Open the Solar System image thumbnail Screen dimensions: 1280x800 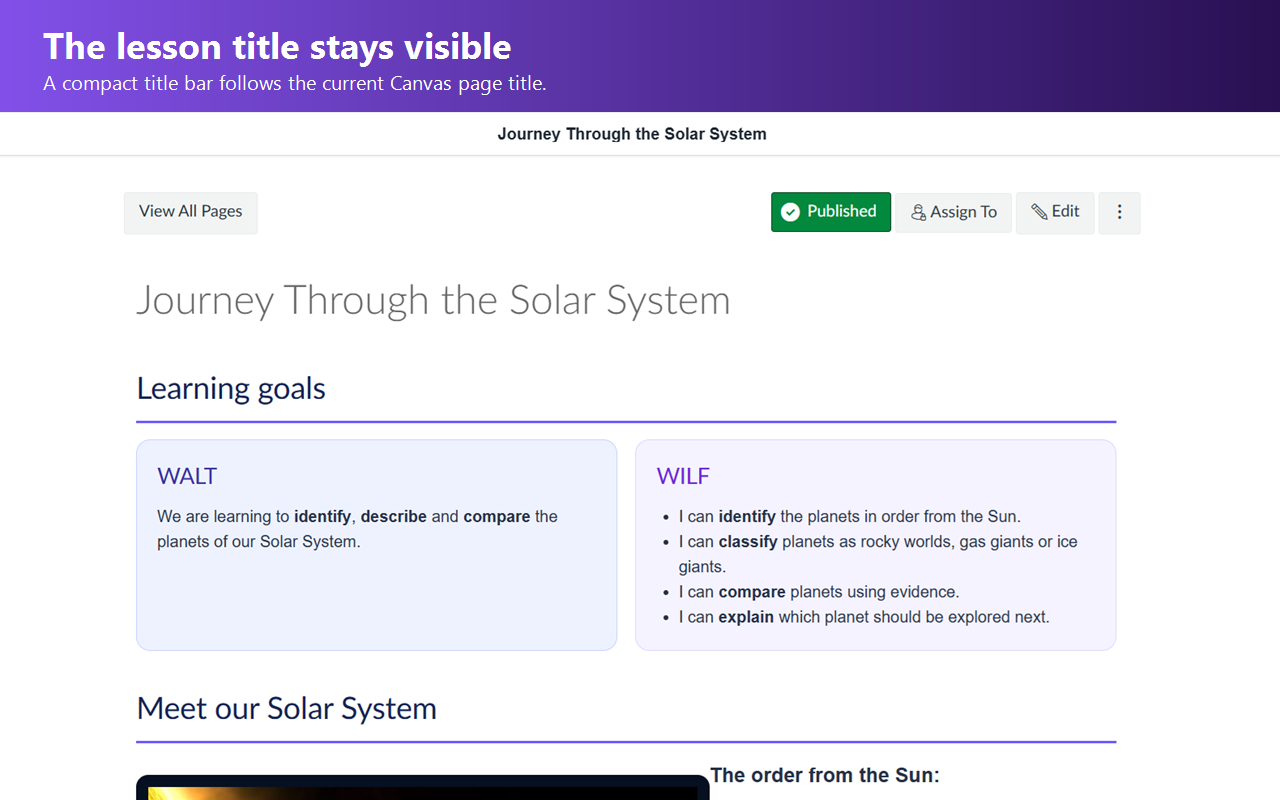423,788
